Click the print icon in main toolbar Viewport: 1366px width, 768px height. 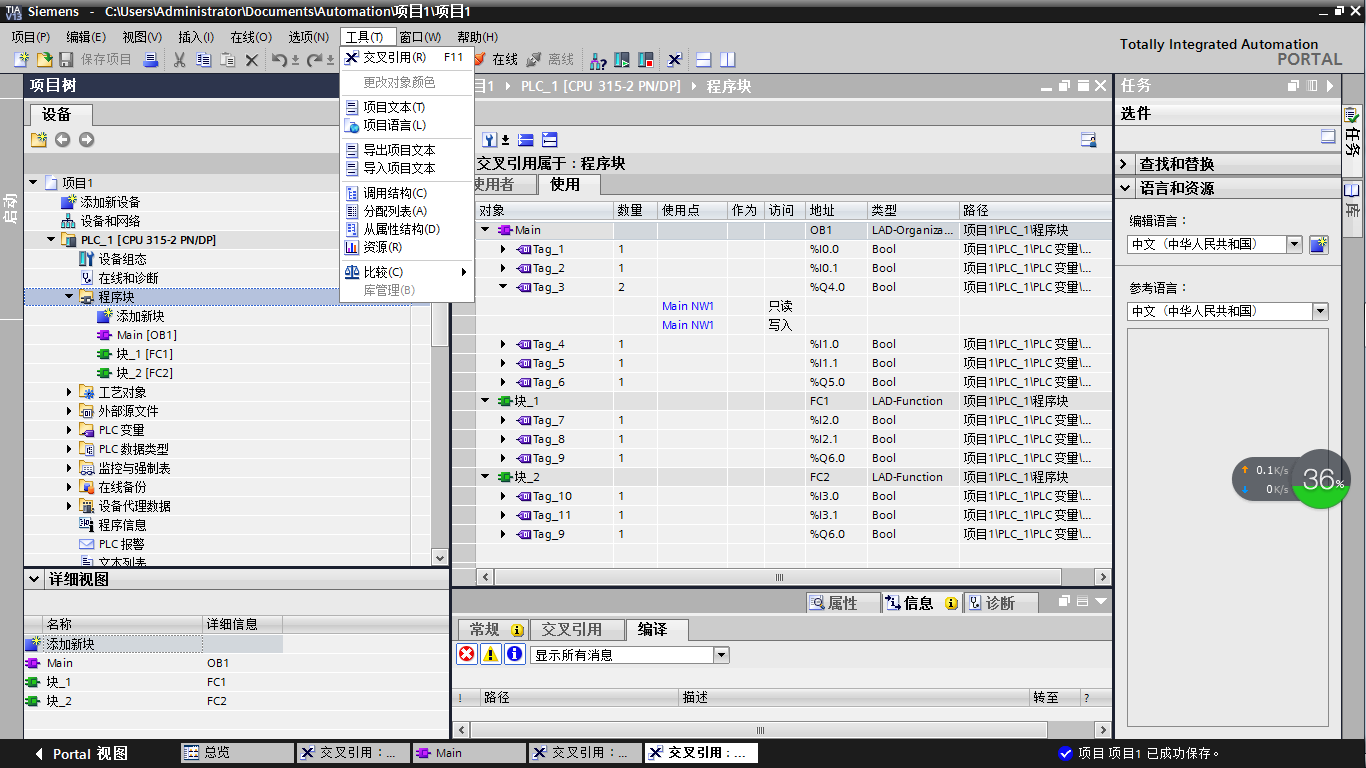pyautogui.click(x=151, y=60)
